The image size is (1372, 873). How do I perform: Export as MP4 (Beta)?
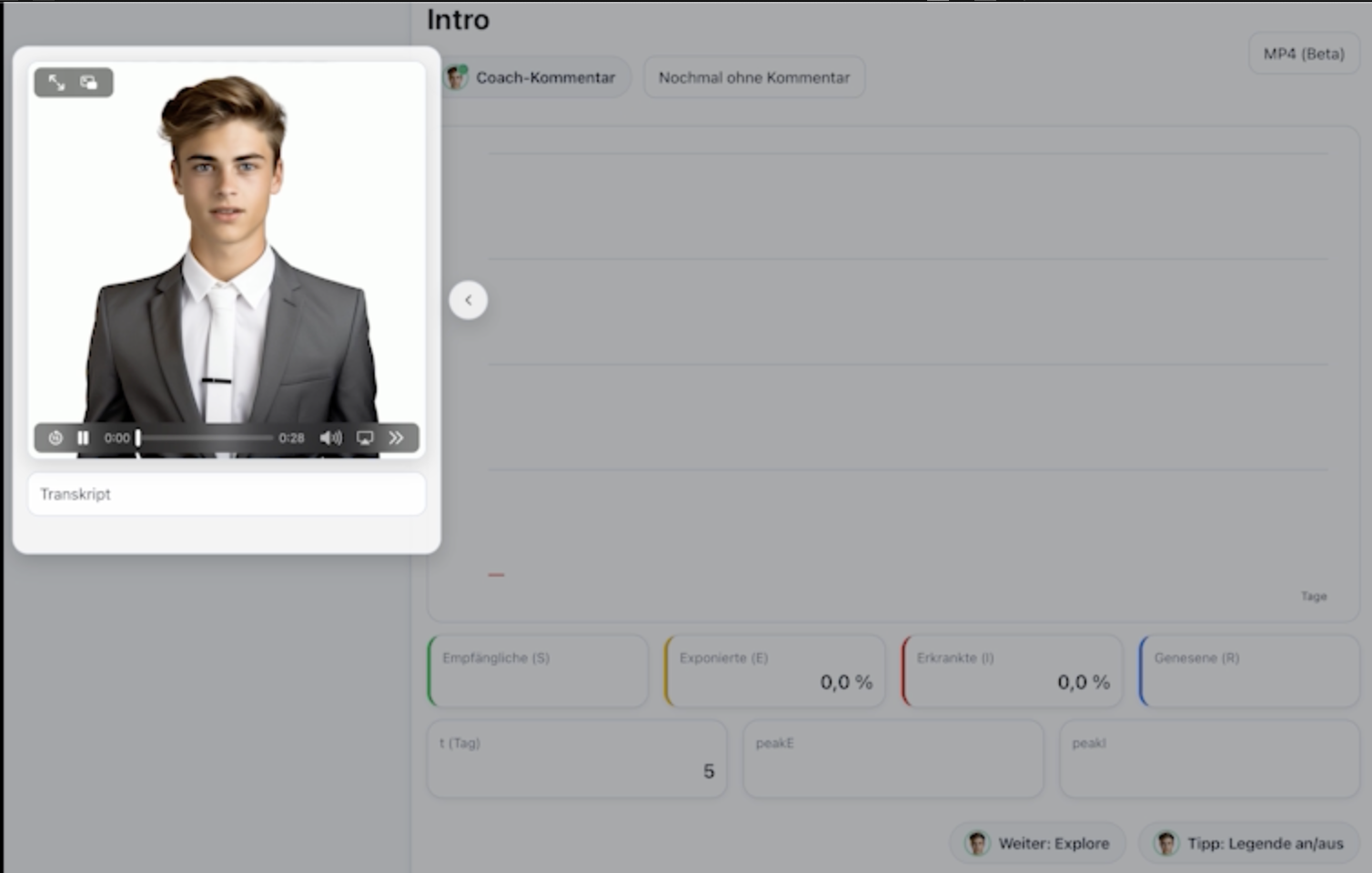[x=1303, y=54]
